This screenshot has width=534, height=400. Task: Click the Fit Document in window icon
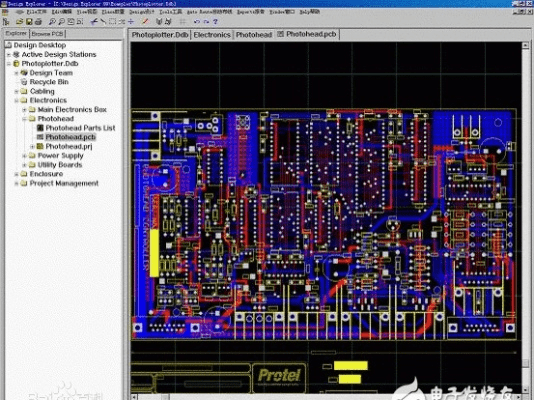tap(70, 21)
